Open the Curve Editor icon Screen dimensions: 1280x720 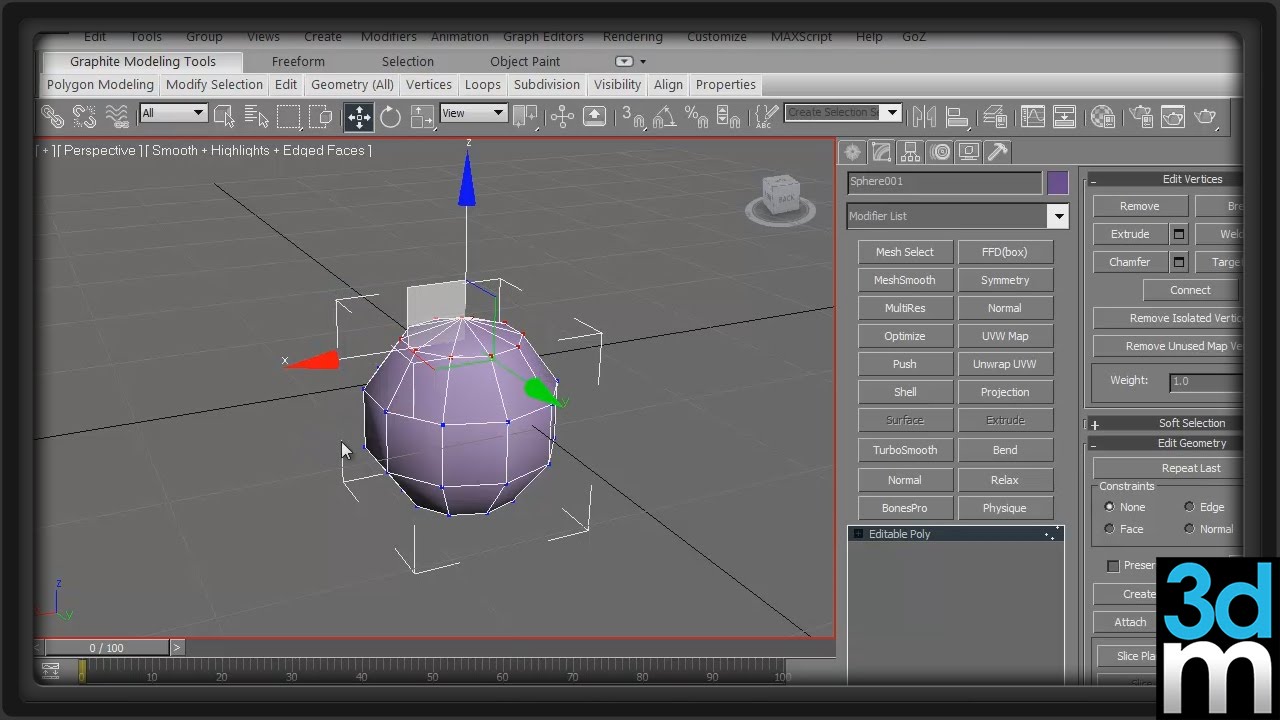click(1032, 117)
